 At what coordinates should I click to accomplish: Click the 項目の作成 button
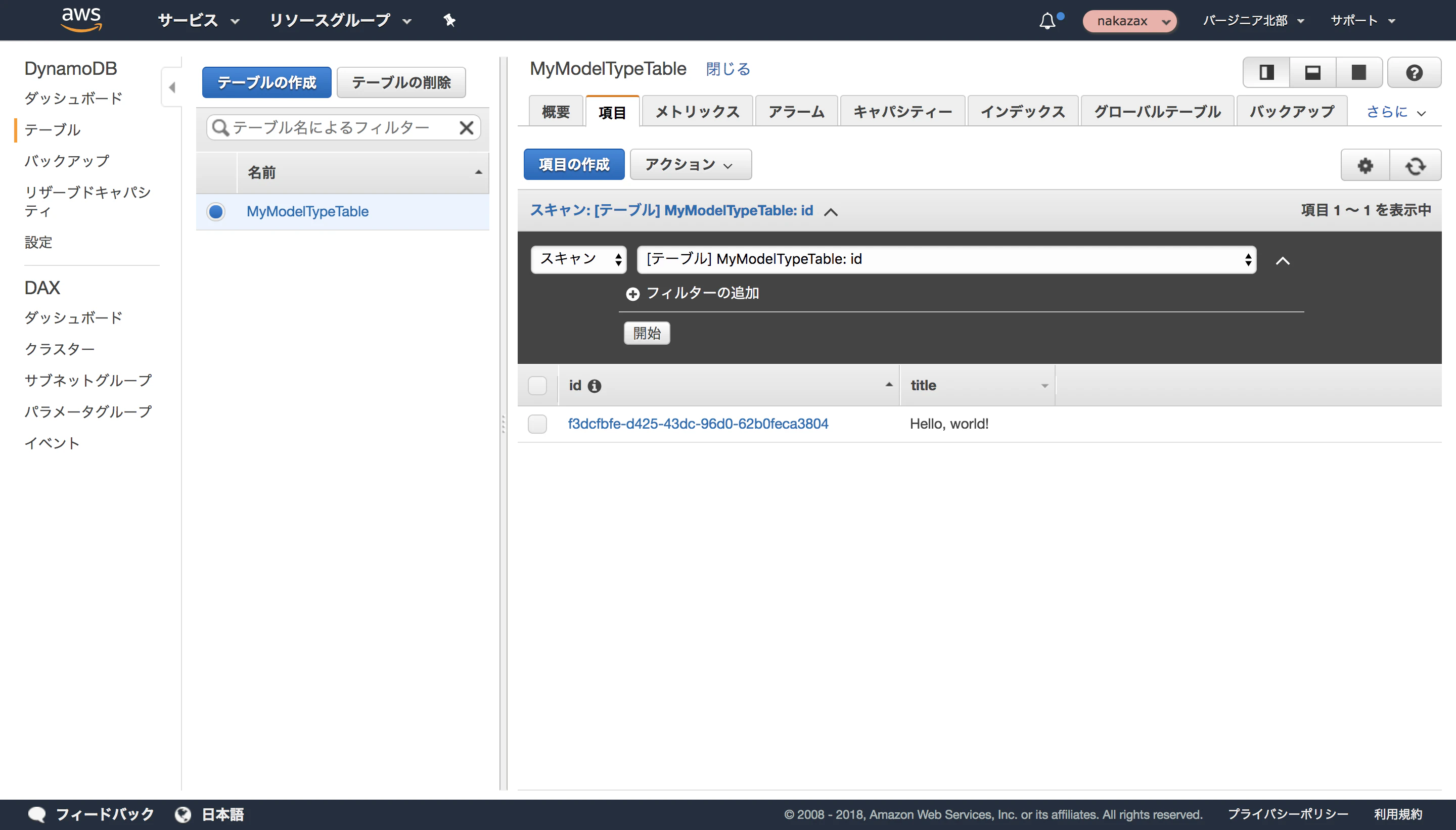click(x=574, y=165)
